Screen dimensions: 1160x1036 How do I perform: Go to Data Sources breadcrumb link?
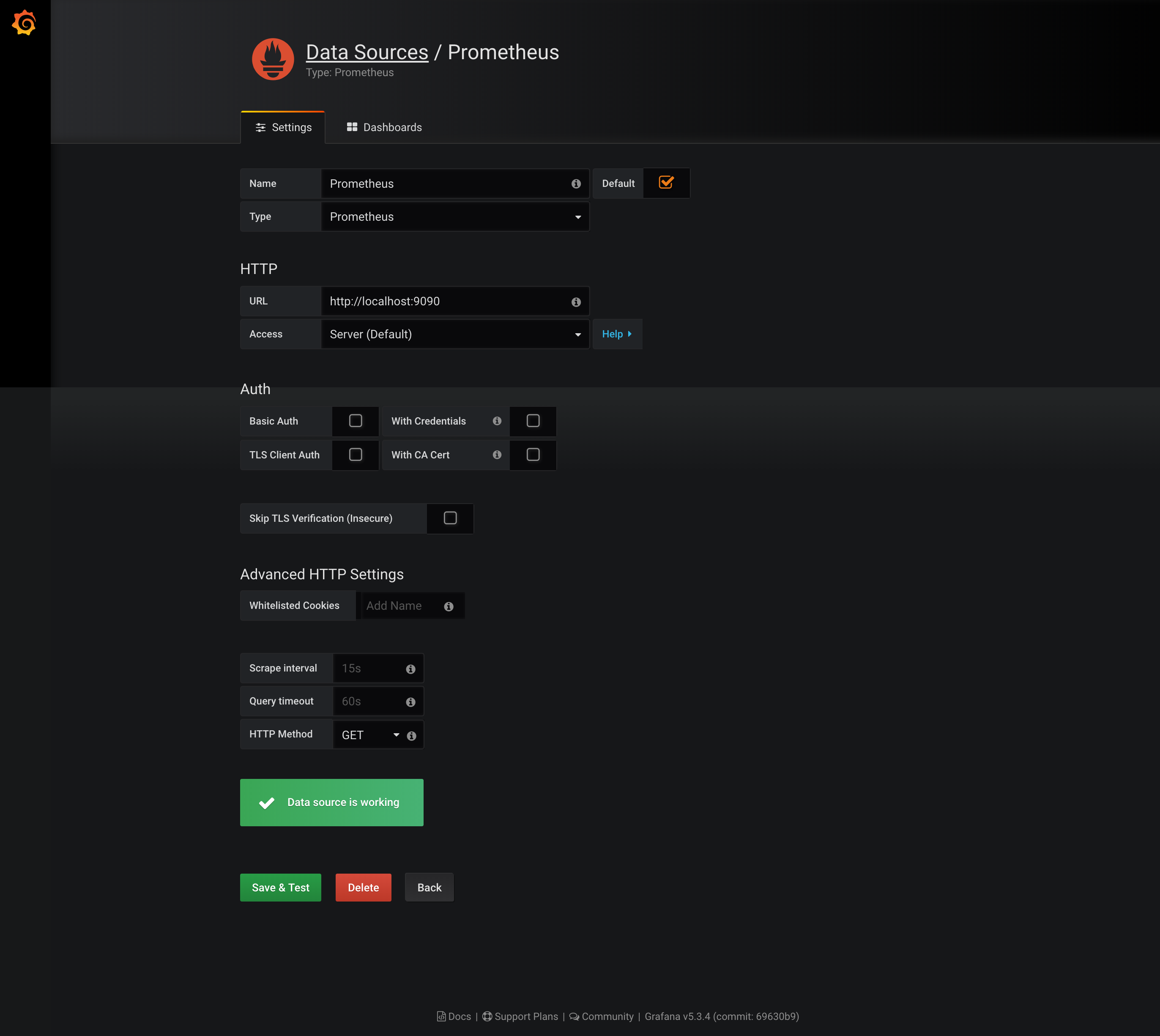click(367, 52)
